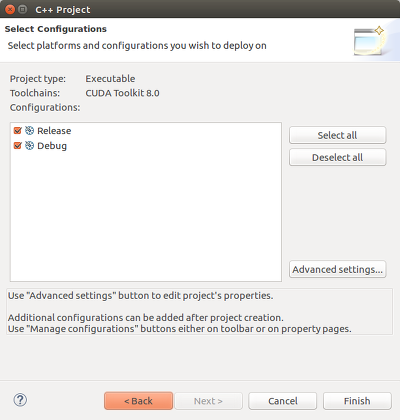400x420 pixels.
Task: Click the Select all button
Action: [x=338, y=135]
